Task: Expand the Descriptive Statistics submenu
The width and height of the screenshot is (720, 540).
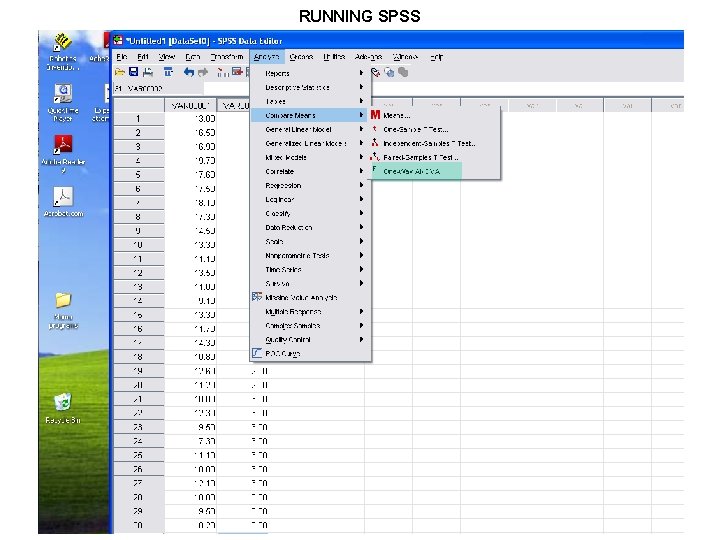Action: pyautogui.click(x=310, y=87)
